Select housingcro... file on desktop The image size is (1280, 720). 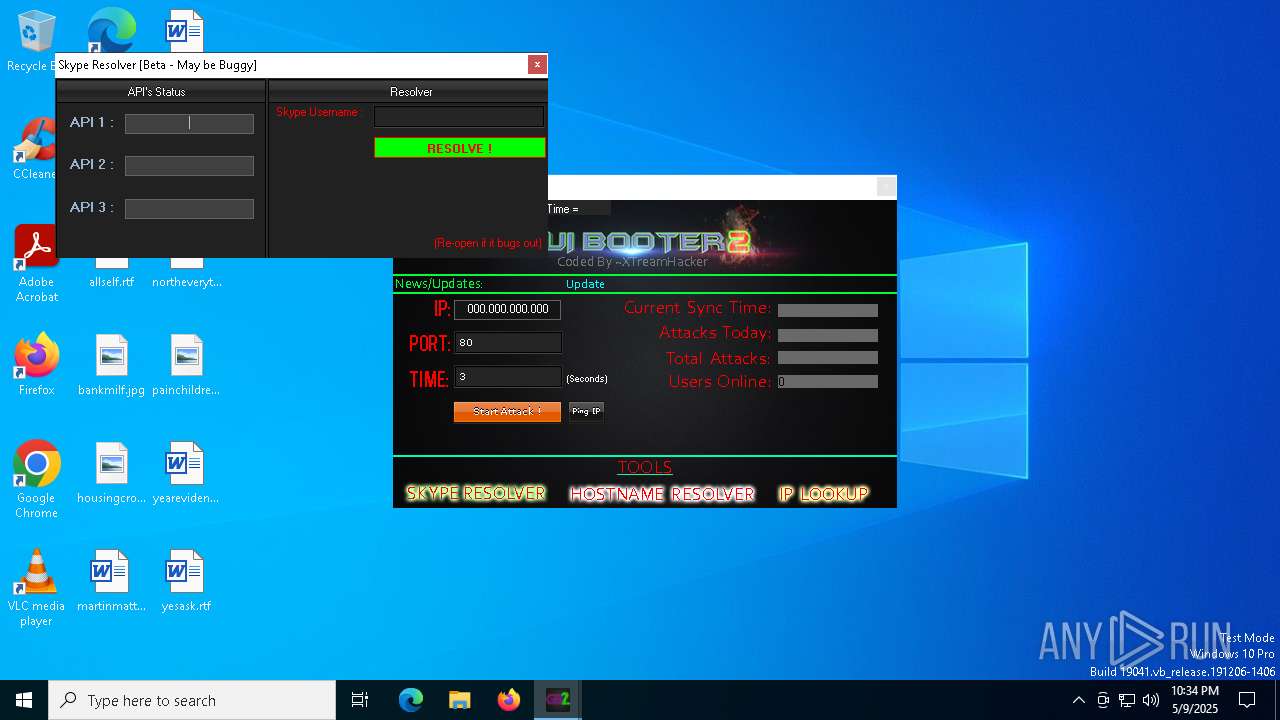[111, 473]
